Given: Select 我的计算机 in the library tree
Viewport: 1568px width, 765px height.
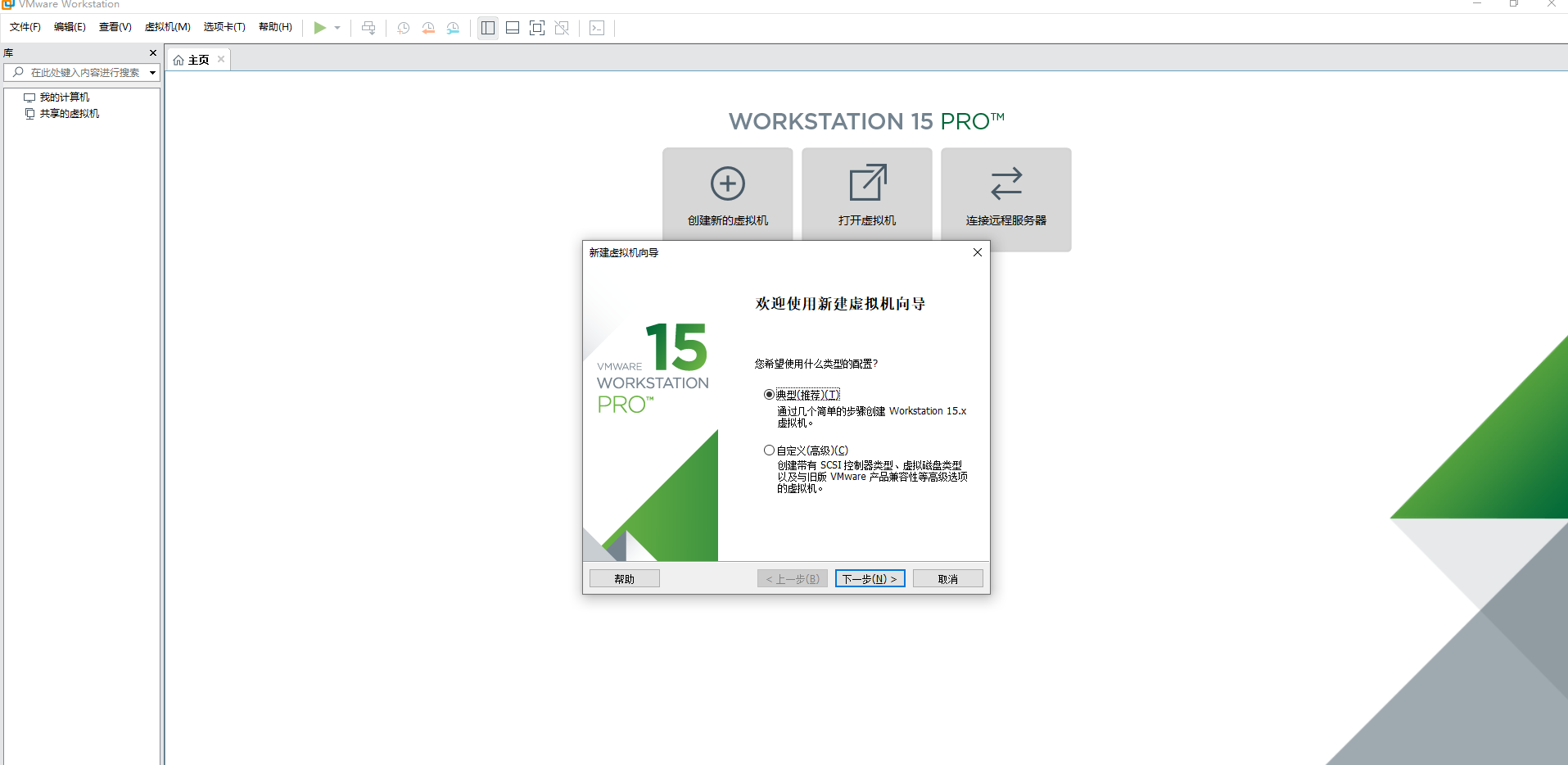Looking at the screenshot, I should point(66,97).
